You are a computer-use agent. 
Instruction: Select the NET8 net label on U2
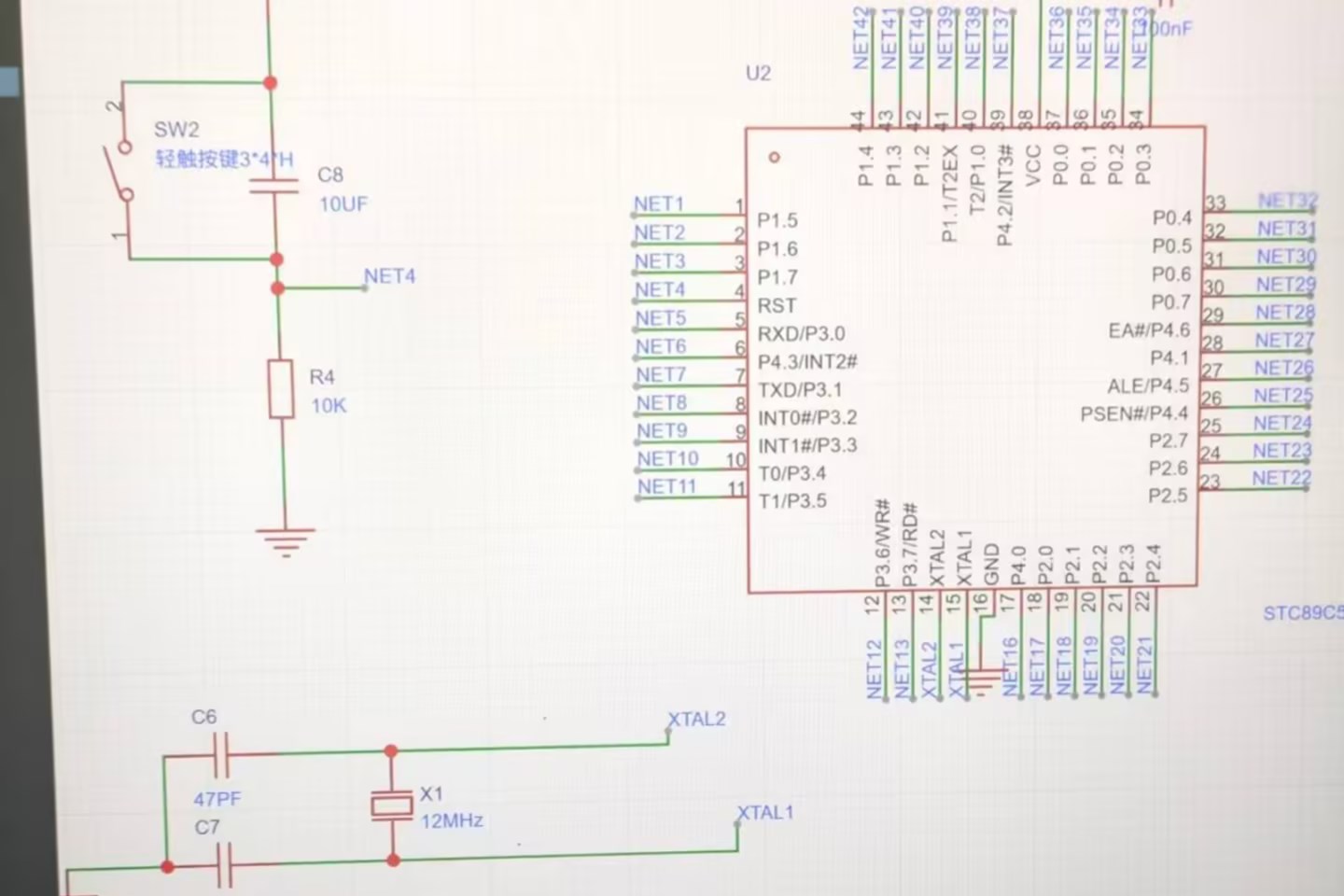pos(662,403)
